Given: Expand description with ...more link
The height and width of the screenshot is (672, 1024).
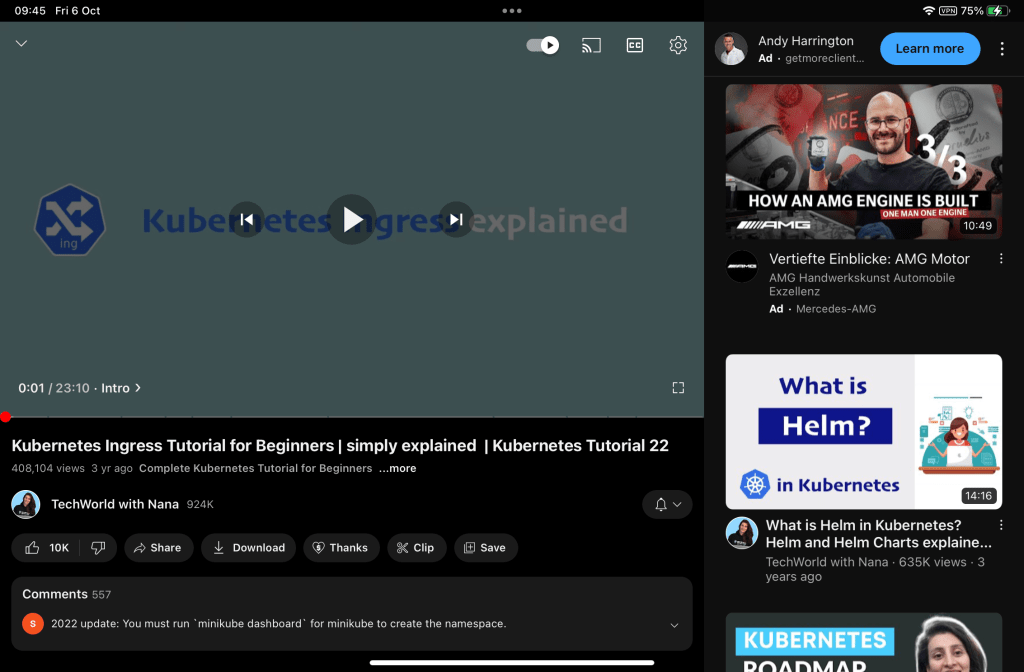Looking at the screenshot, I should point(398,468).
